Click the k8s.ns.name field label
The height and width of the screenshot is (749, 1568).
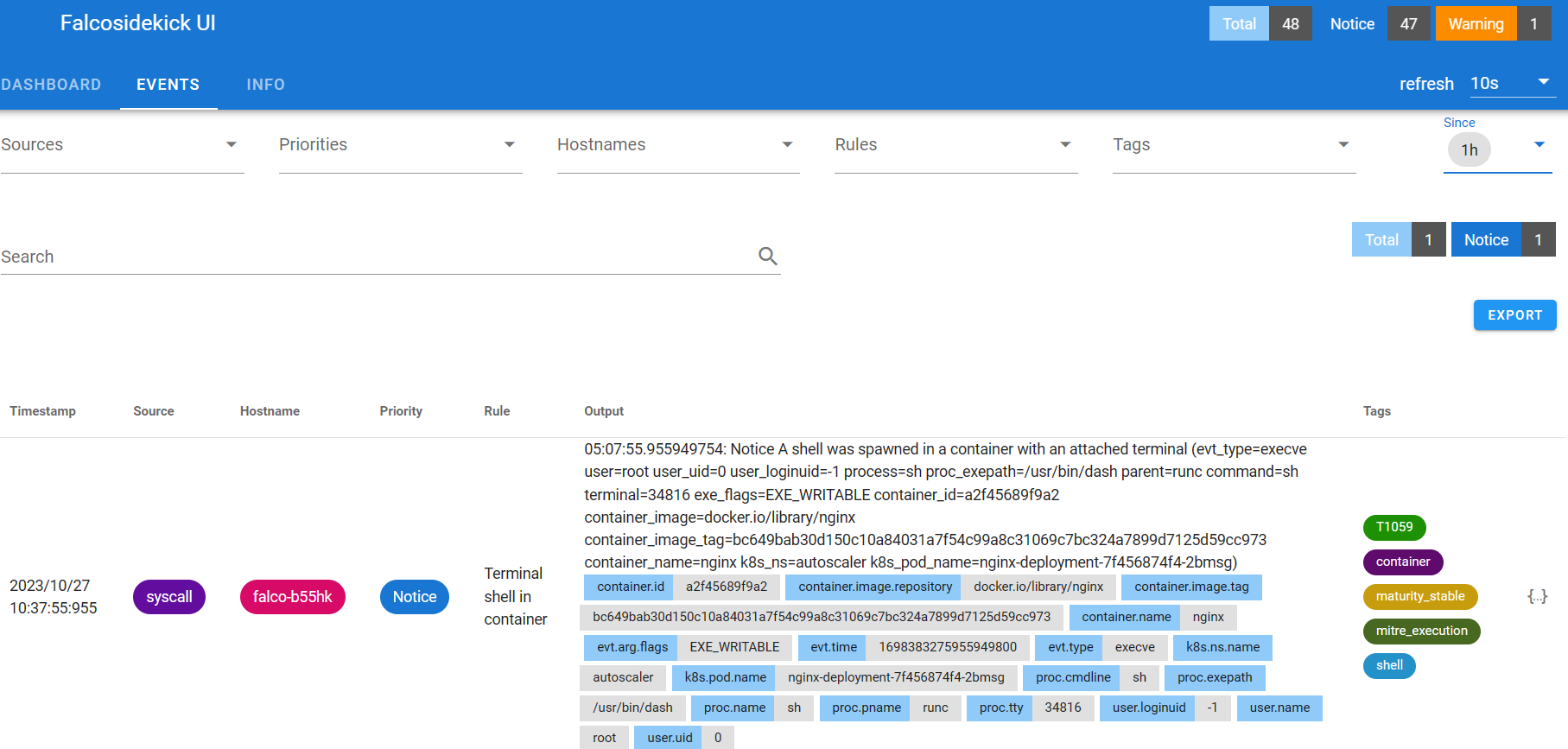coord(1222,647)
